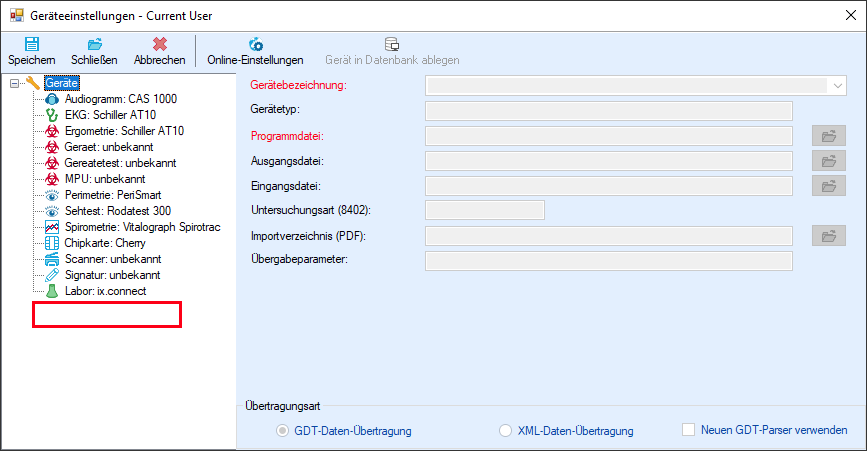Viewport: 867px width, 451px height.
Task: Click the Übergabeparameter input field
Action: 609,261
